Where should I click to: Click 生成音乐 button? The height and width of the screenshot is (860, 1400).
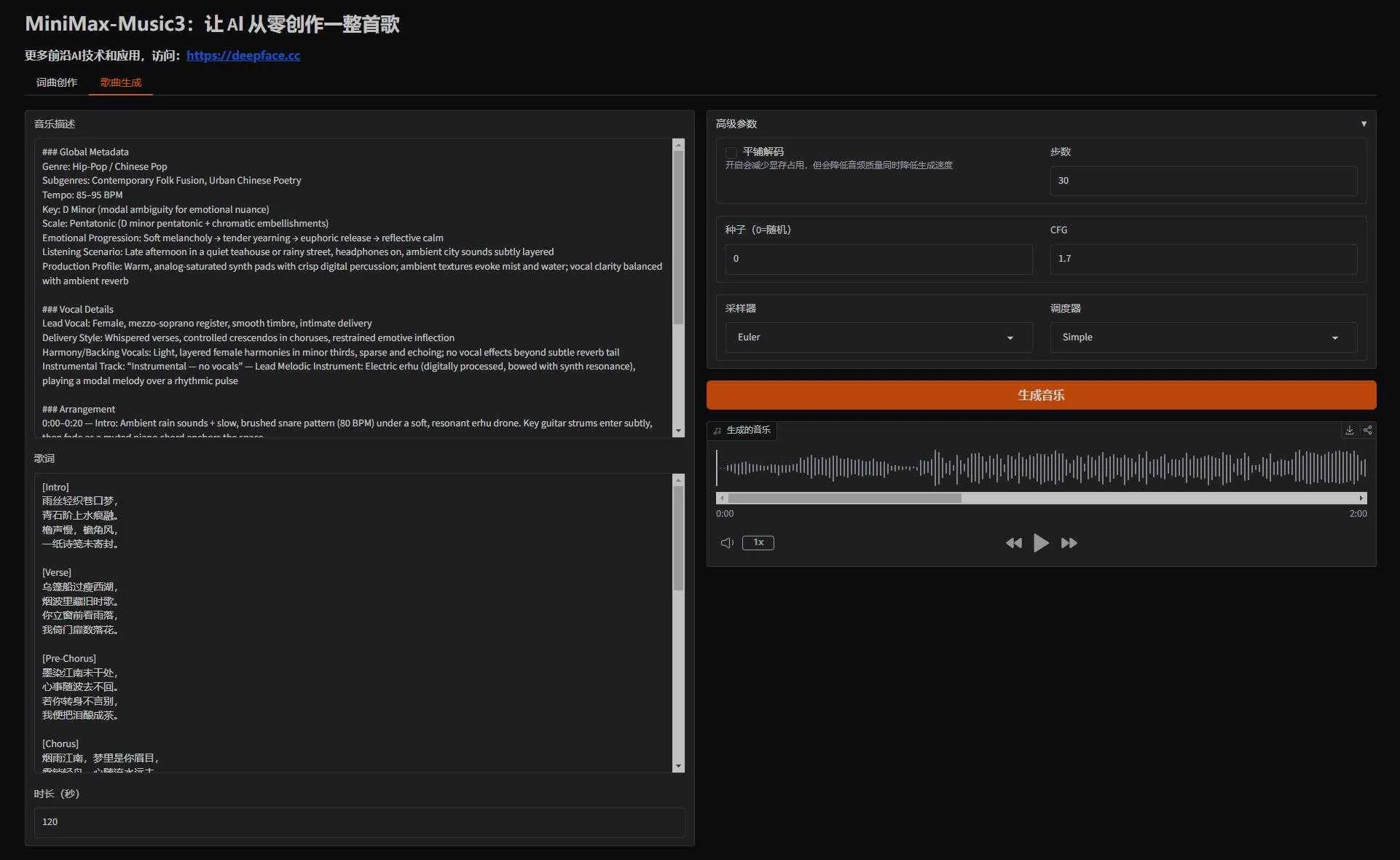1041,395
